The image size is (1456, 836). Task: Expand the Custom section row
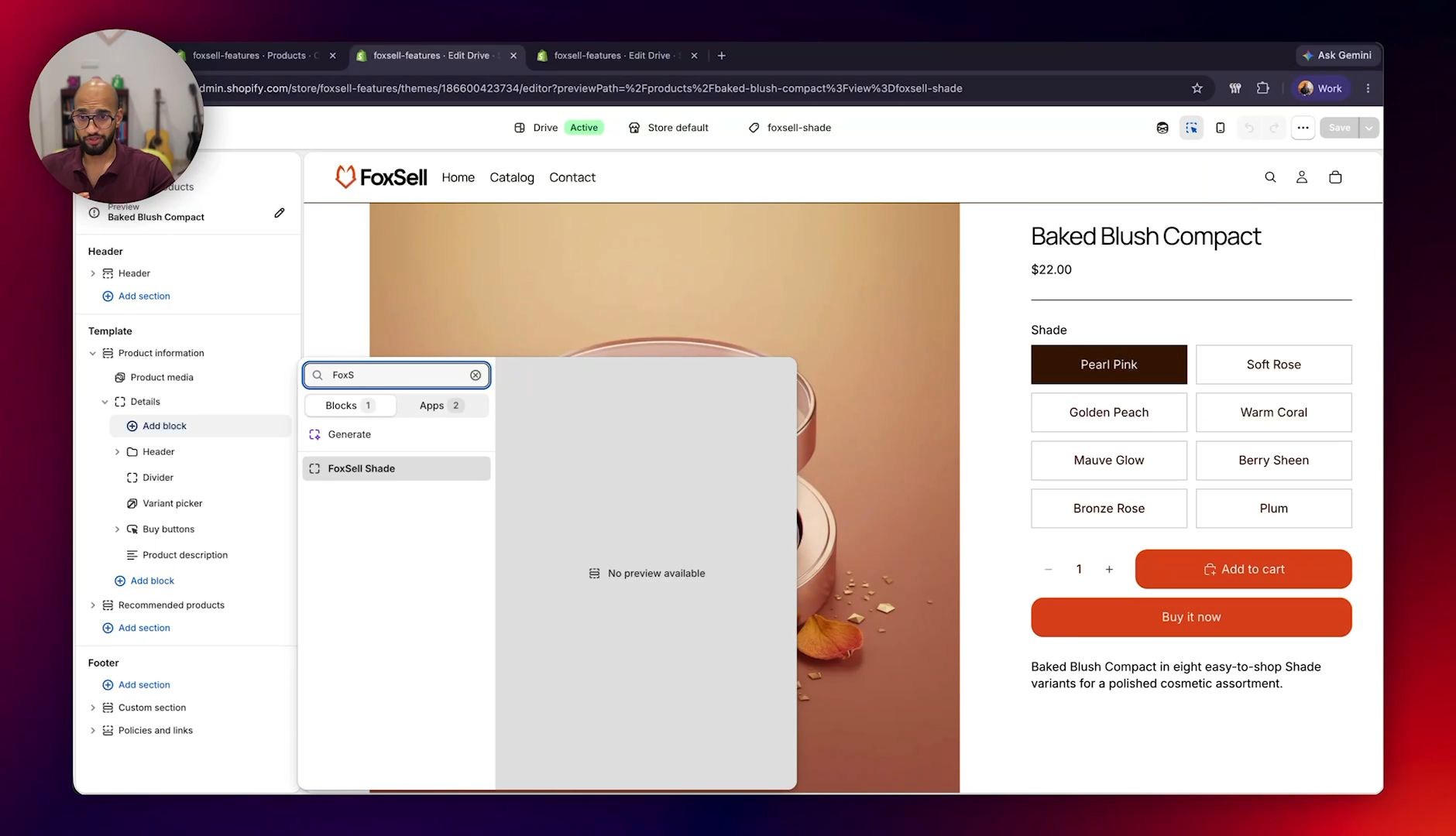pos(93,708)
